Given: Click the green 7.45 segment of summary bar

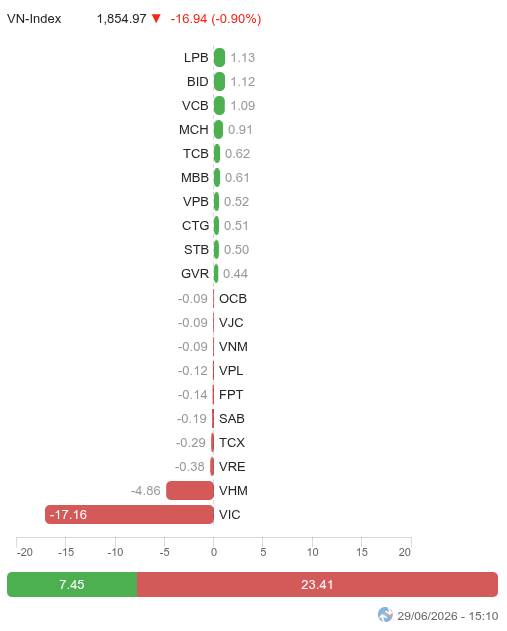Looking at the screenshot, I should tap(72, 584).
